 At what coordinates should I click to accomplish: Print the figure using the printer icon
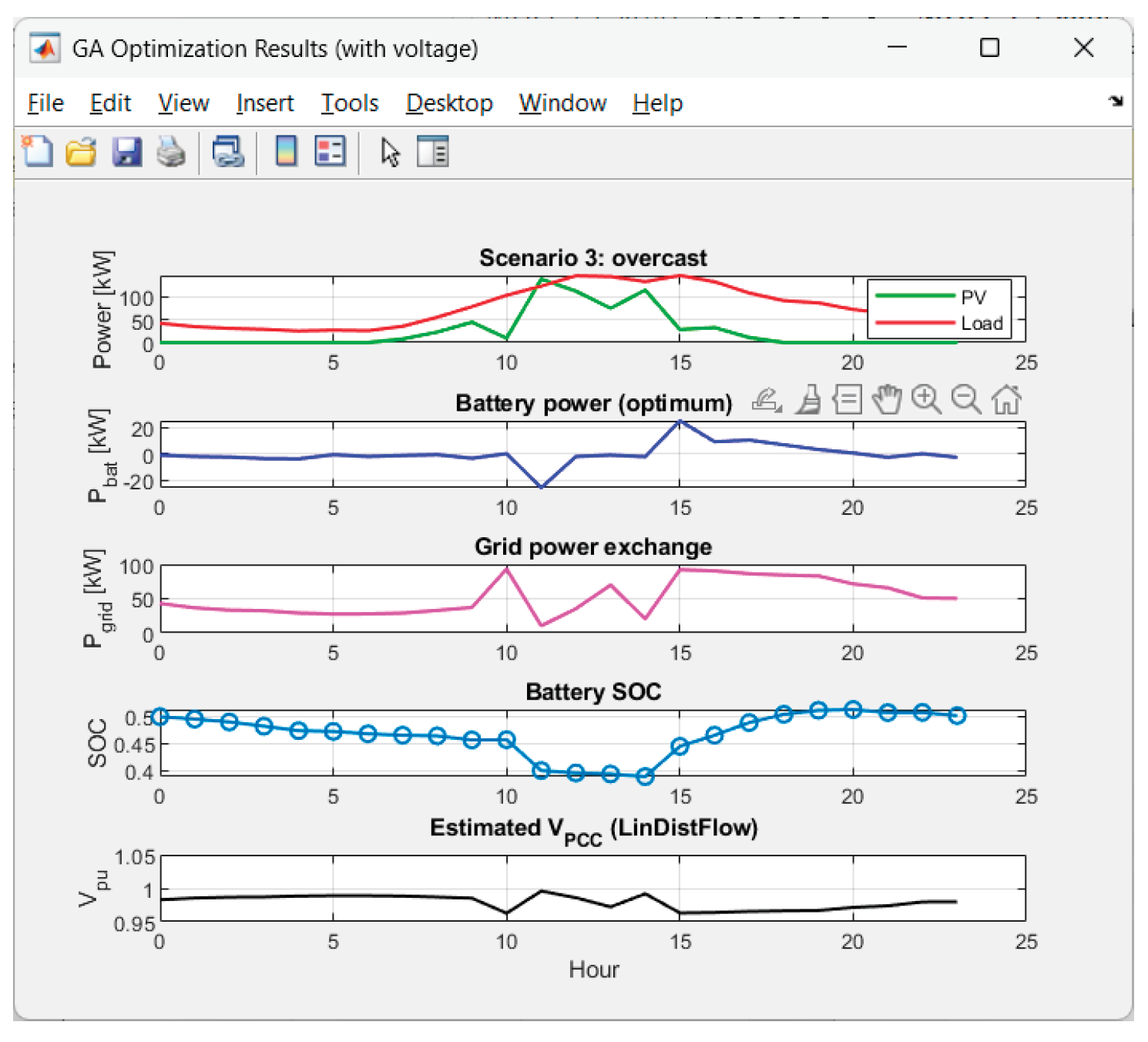171,152
